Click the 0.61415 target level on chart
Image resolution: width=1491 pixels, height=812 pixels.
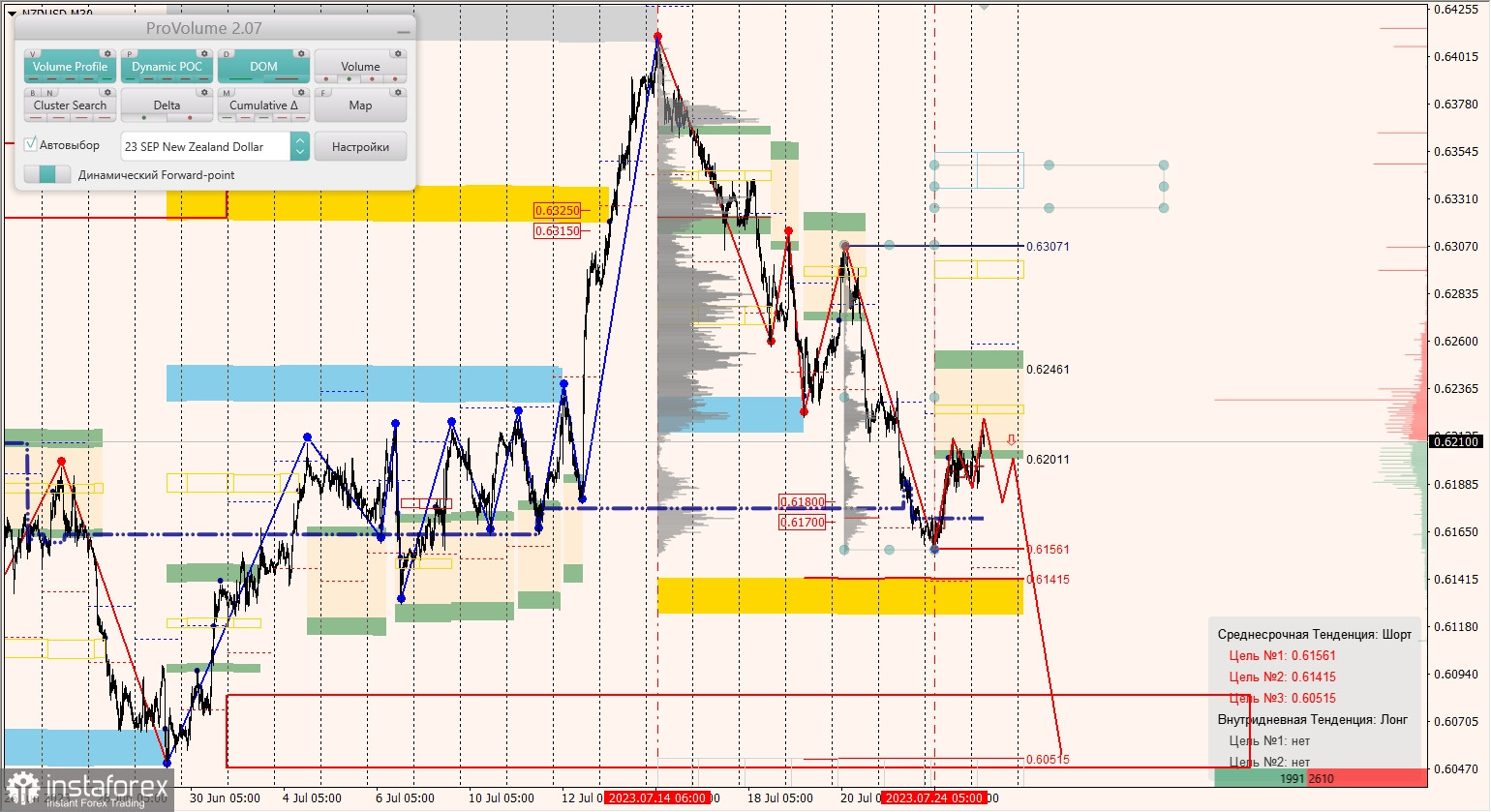pos(1048,579)
